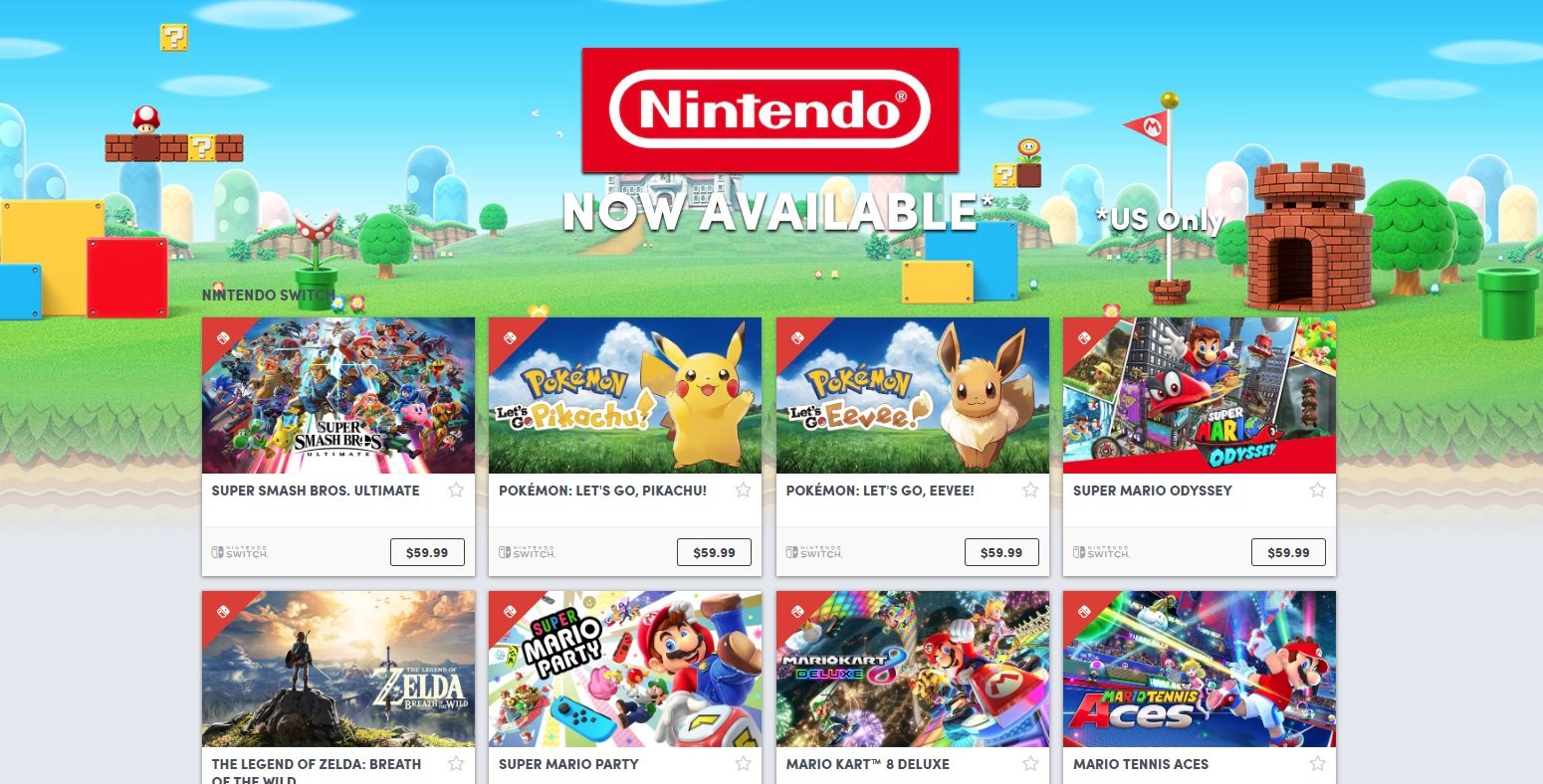Click the Nintendo Switch logo under Super Mario Odyssey
The height and width of the screenshot is (784, 1543).
coord(1101,552)
